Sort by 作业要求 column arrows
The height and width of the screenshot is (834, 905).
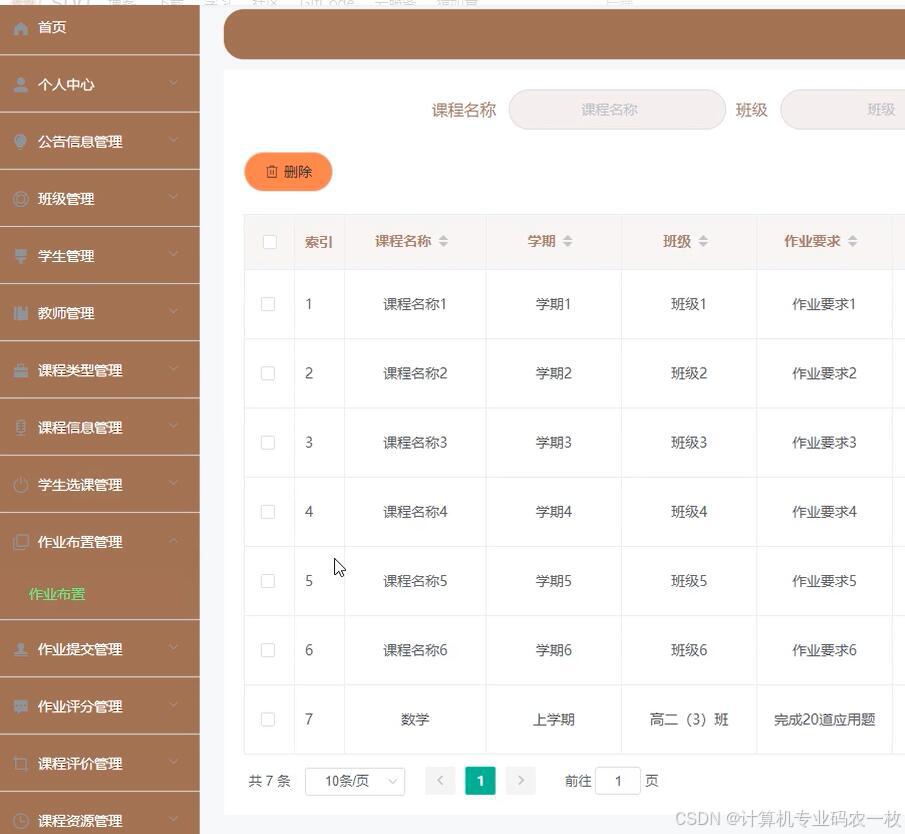(x=852, y=241)
